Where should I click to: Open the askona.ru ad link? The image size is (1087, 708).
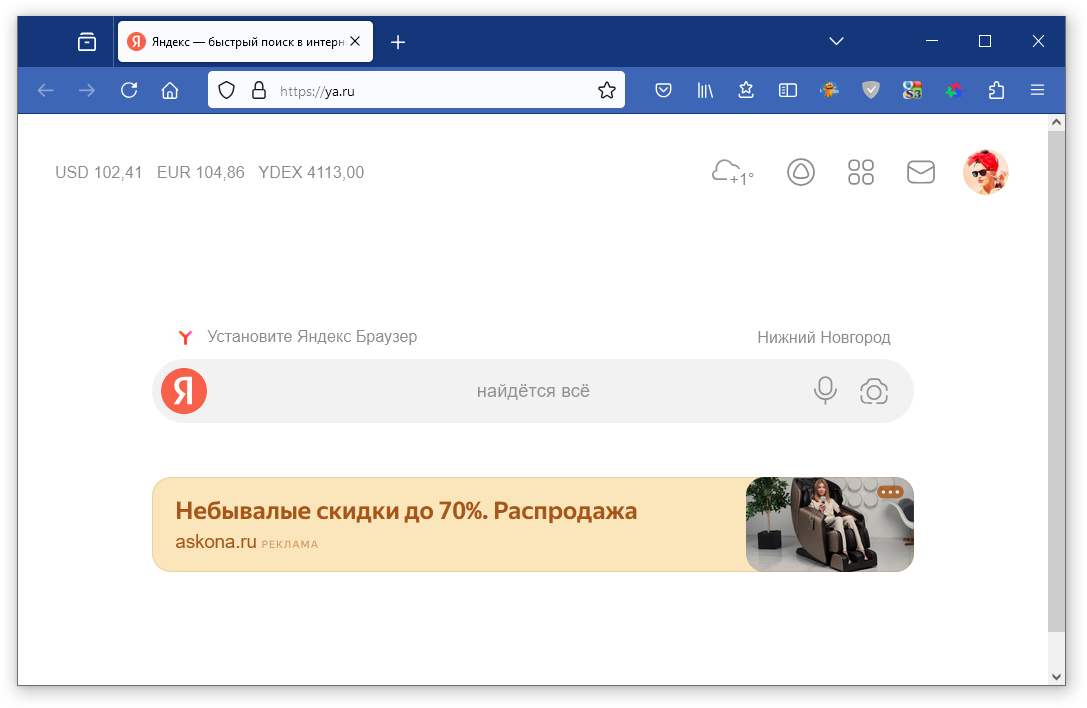coord(216,542)
